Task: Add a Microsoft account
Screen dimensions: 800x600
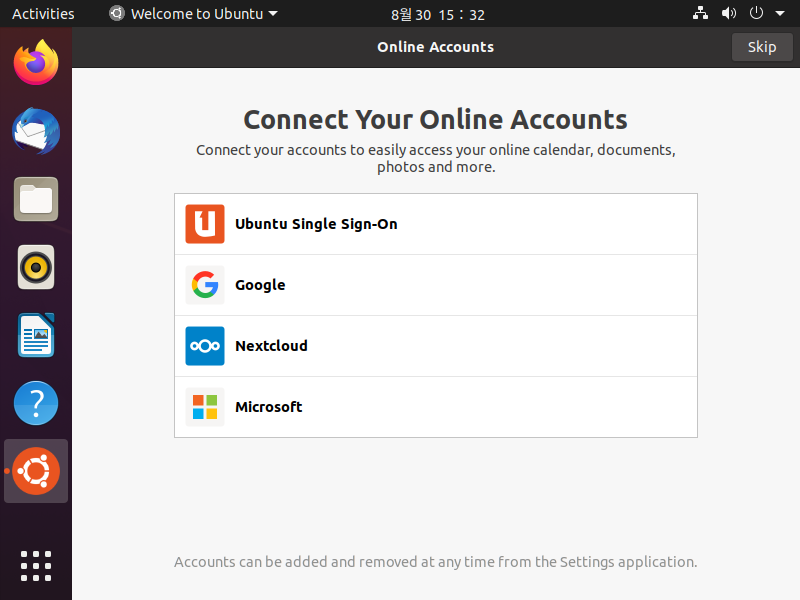Action: pyautogui.click(x=436, y=407)
